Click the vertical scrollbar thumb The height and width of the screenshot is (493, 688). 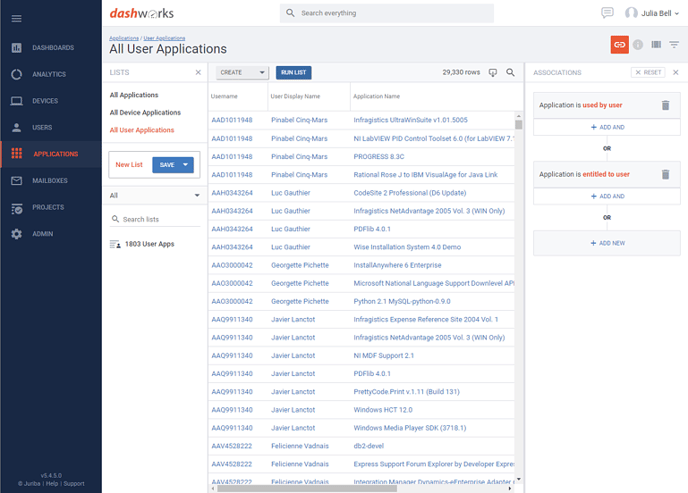pos(519,125)
